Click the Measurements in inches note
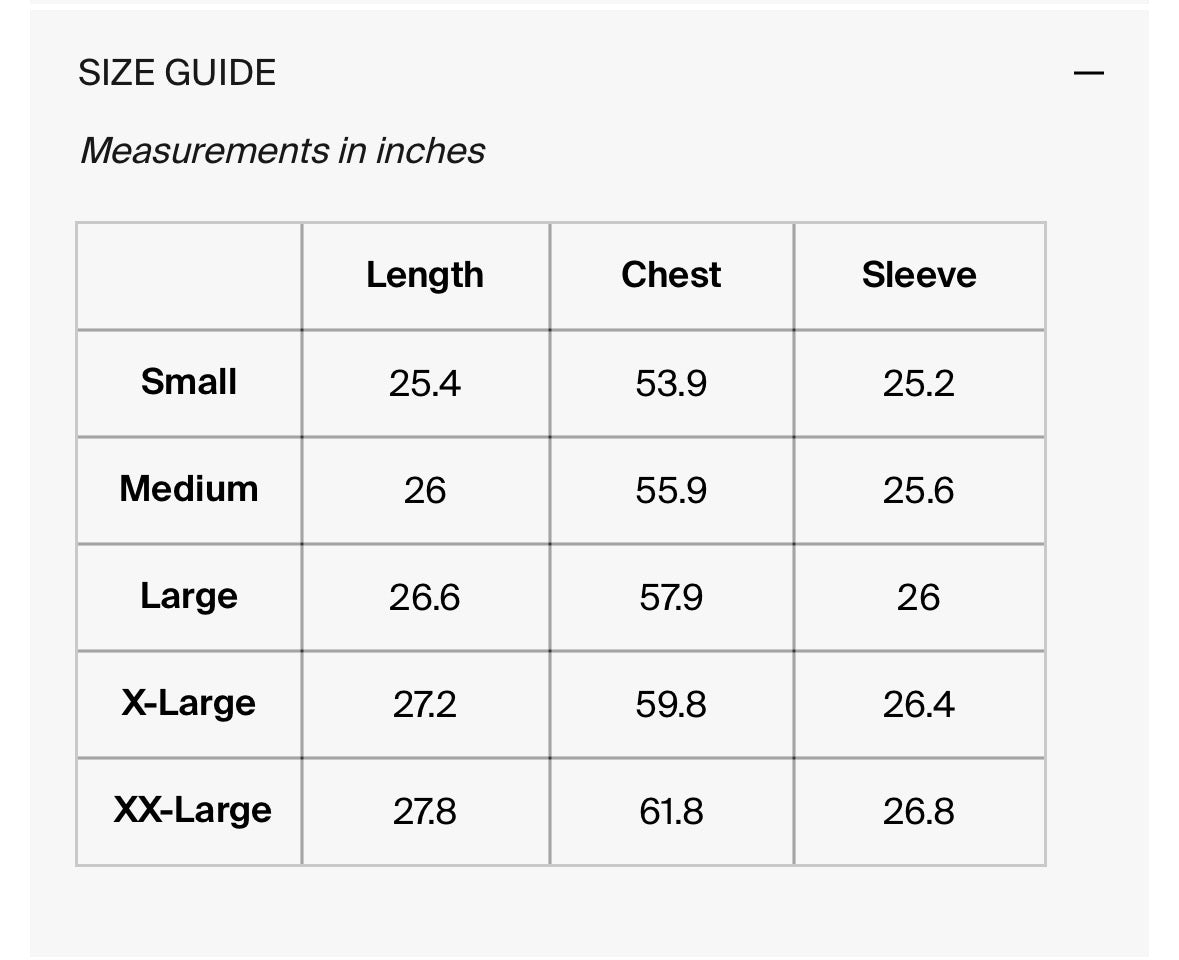The height and width of the screenshot is (960, 1179). tap(282, 151)
